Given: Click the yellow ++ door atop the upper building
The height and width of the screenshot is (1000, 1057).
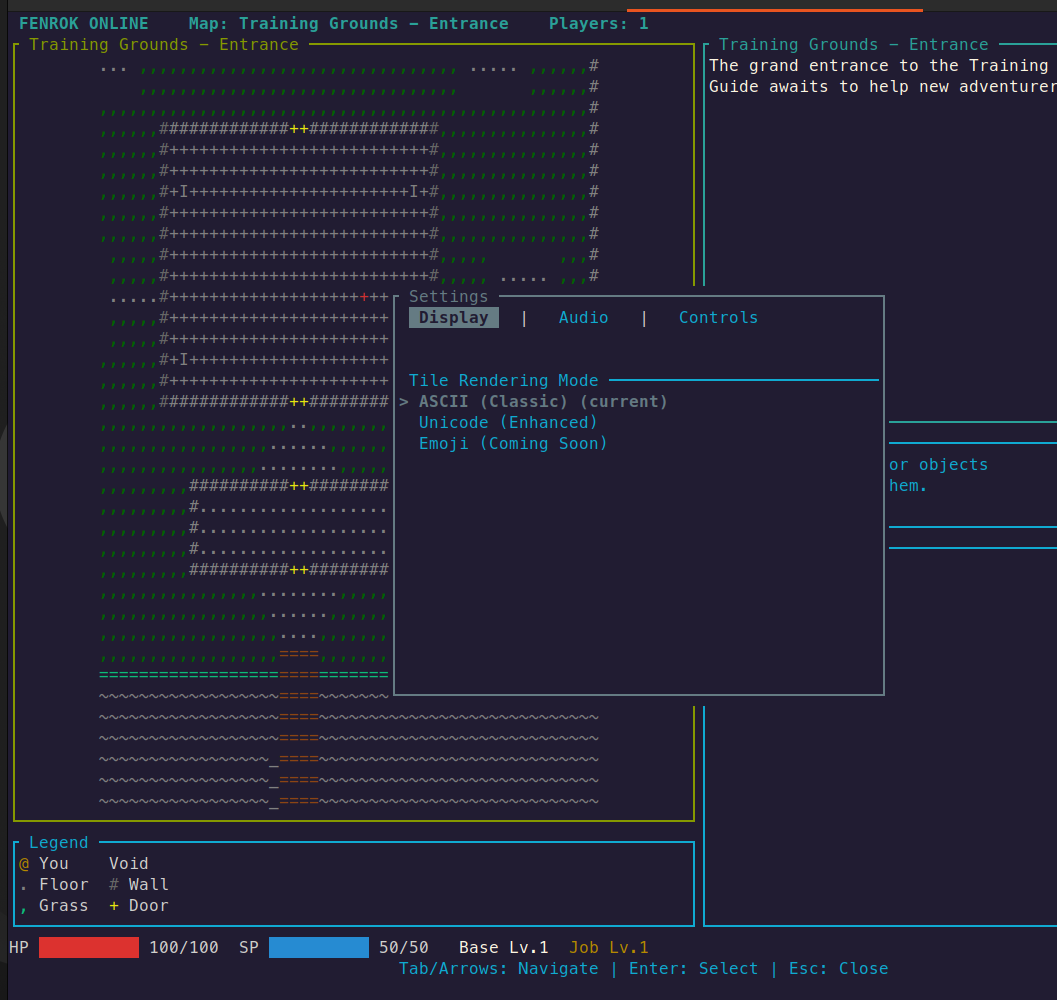Looking at the screenshot, I should tap(299, 129).
